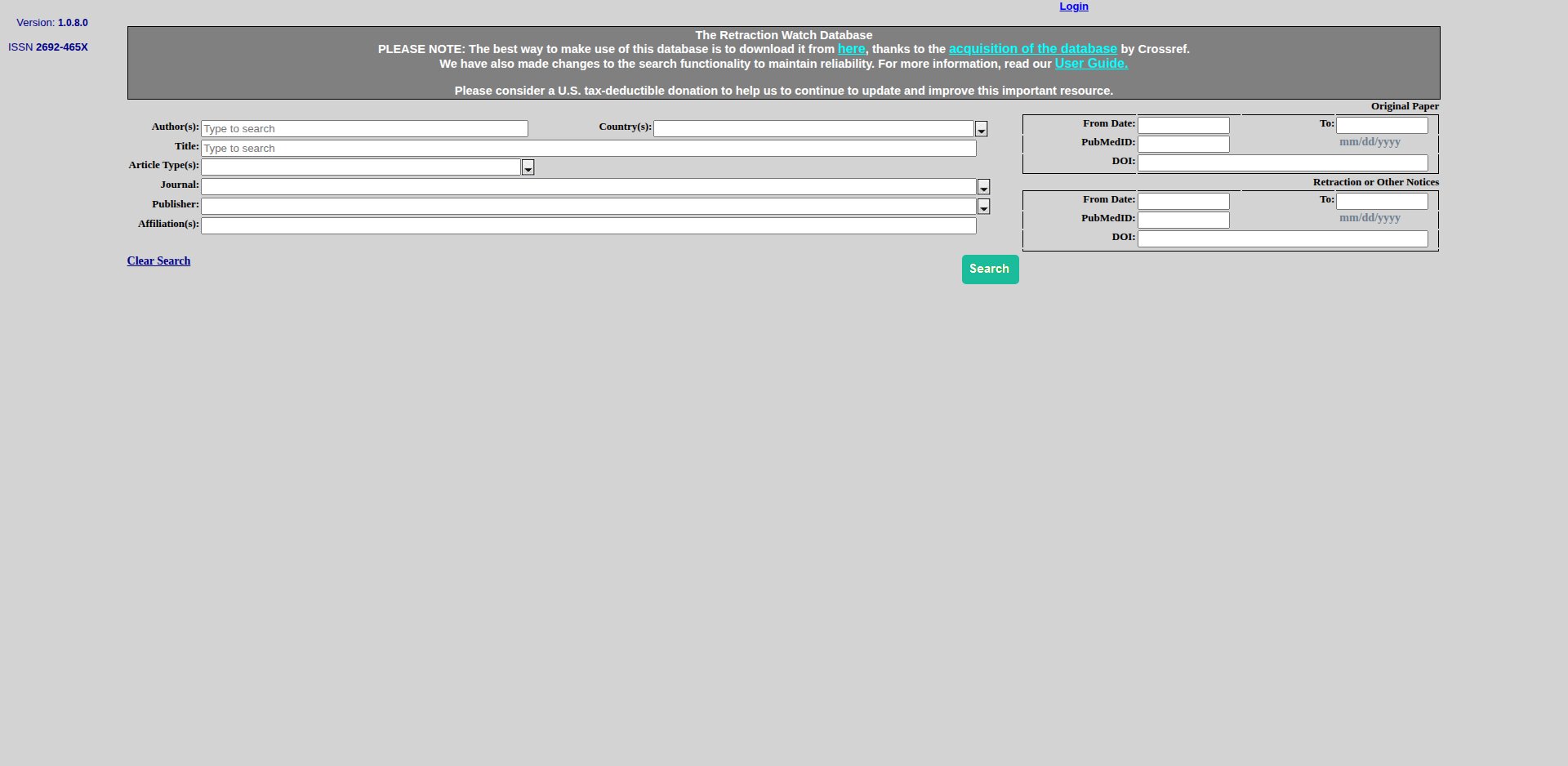The image size is (1568, 766).
Task: Click the Clear Search link
Action: coord(158,261)
